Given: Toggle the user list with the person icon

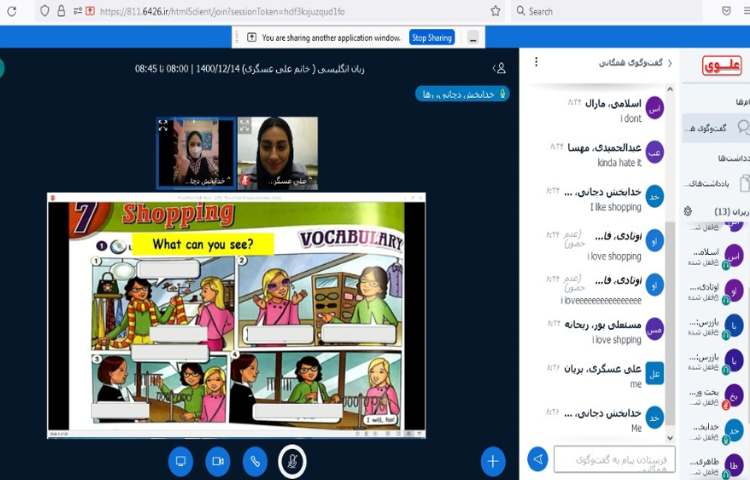Looking at the screenshot, I should (x=499, y=68).
